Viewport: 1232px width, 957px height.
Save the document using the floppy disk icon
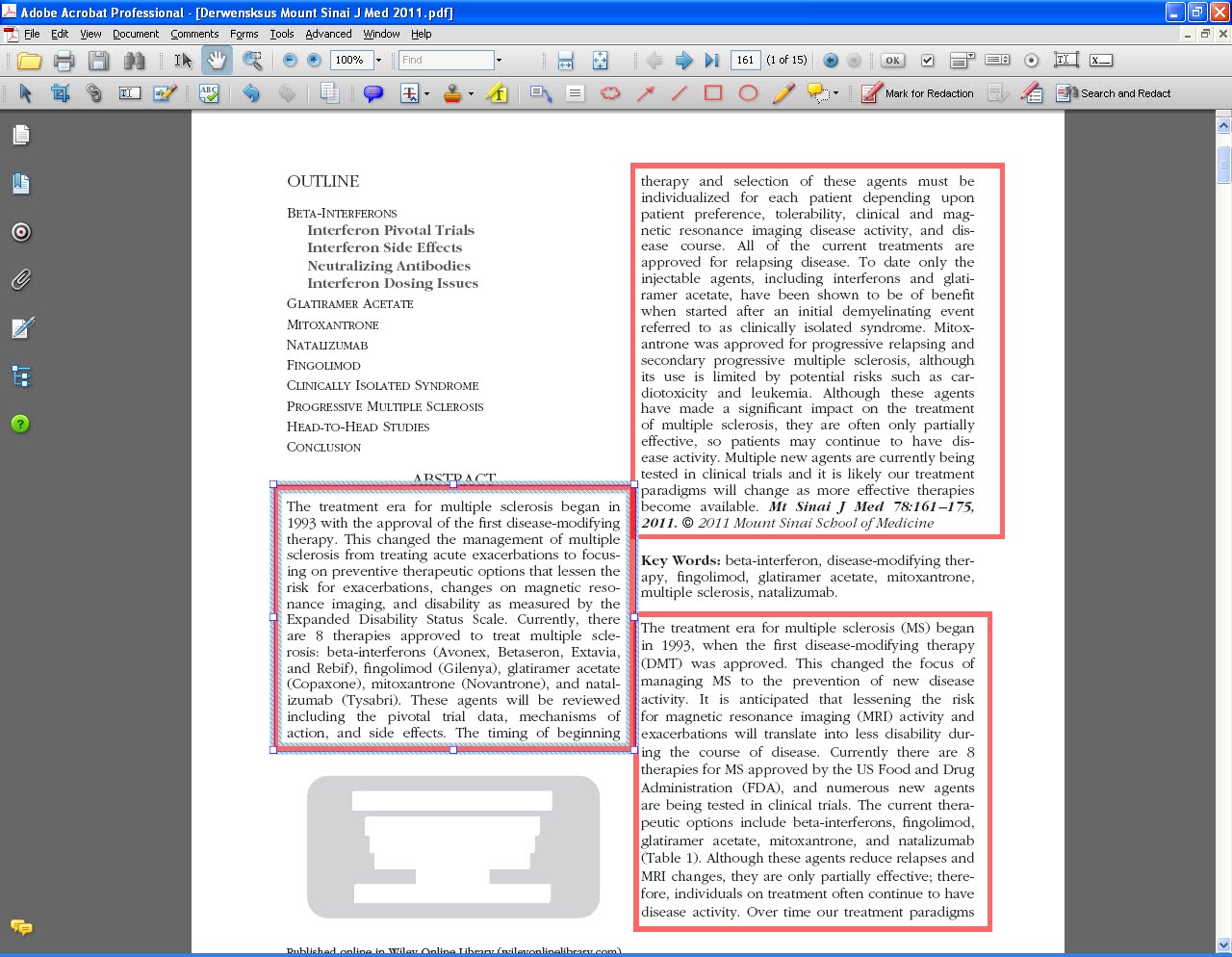[99, 61]
